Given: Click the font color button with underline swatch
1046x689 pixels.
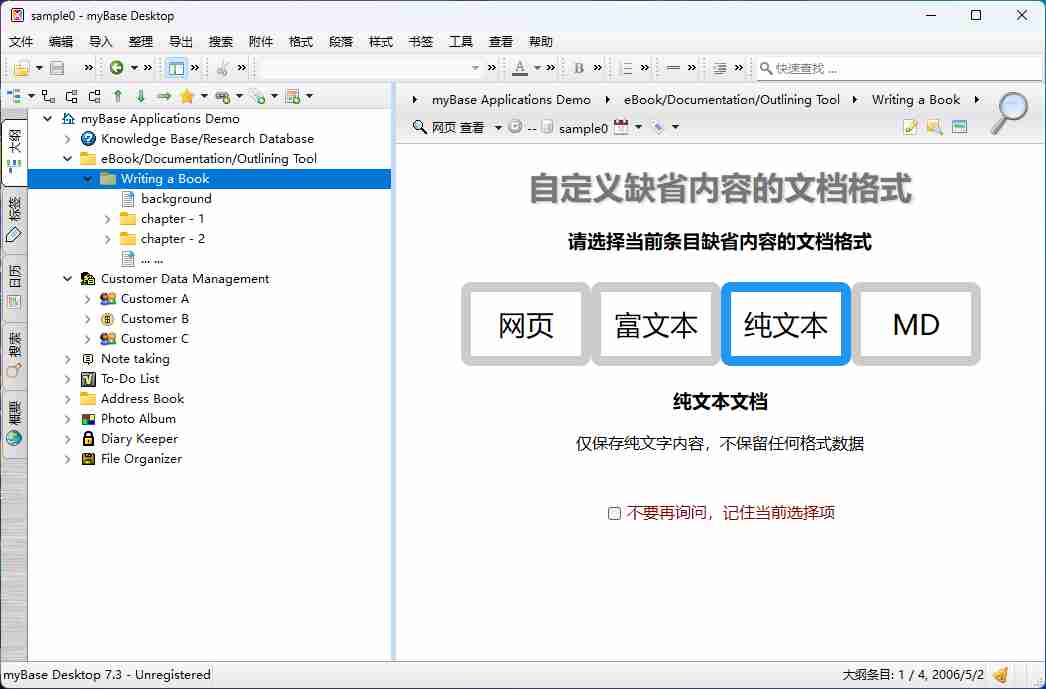Looking at the screenshot, I should click(520, 68).
